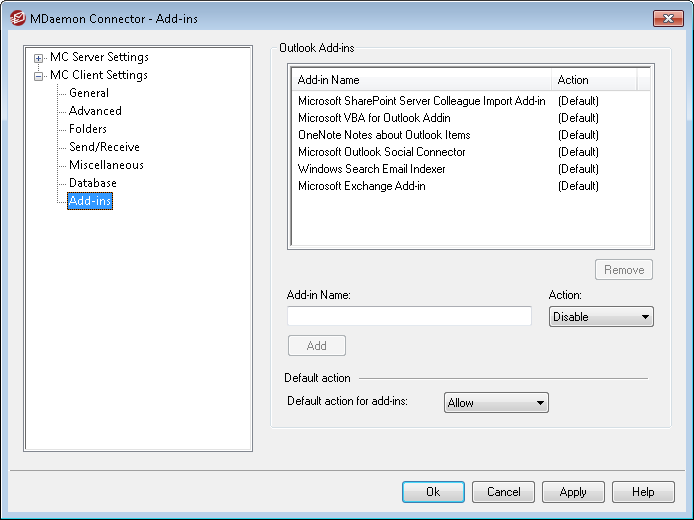Click the Add-in Name text field

pyautogui.click(x=409, y=316)
